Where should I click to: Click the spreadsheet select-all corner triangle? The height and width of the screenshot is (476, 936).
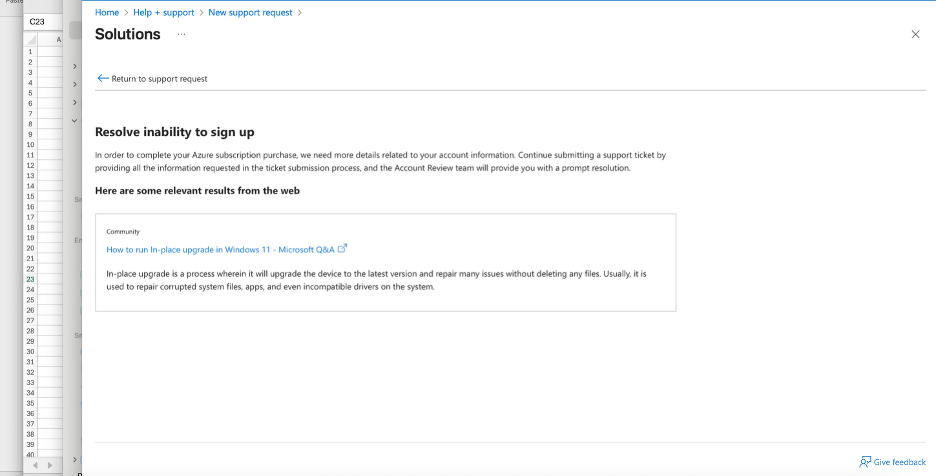(30, 40)
